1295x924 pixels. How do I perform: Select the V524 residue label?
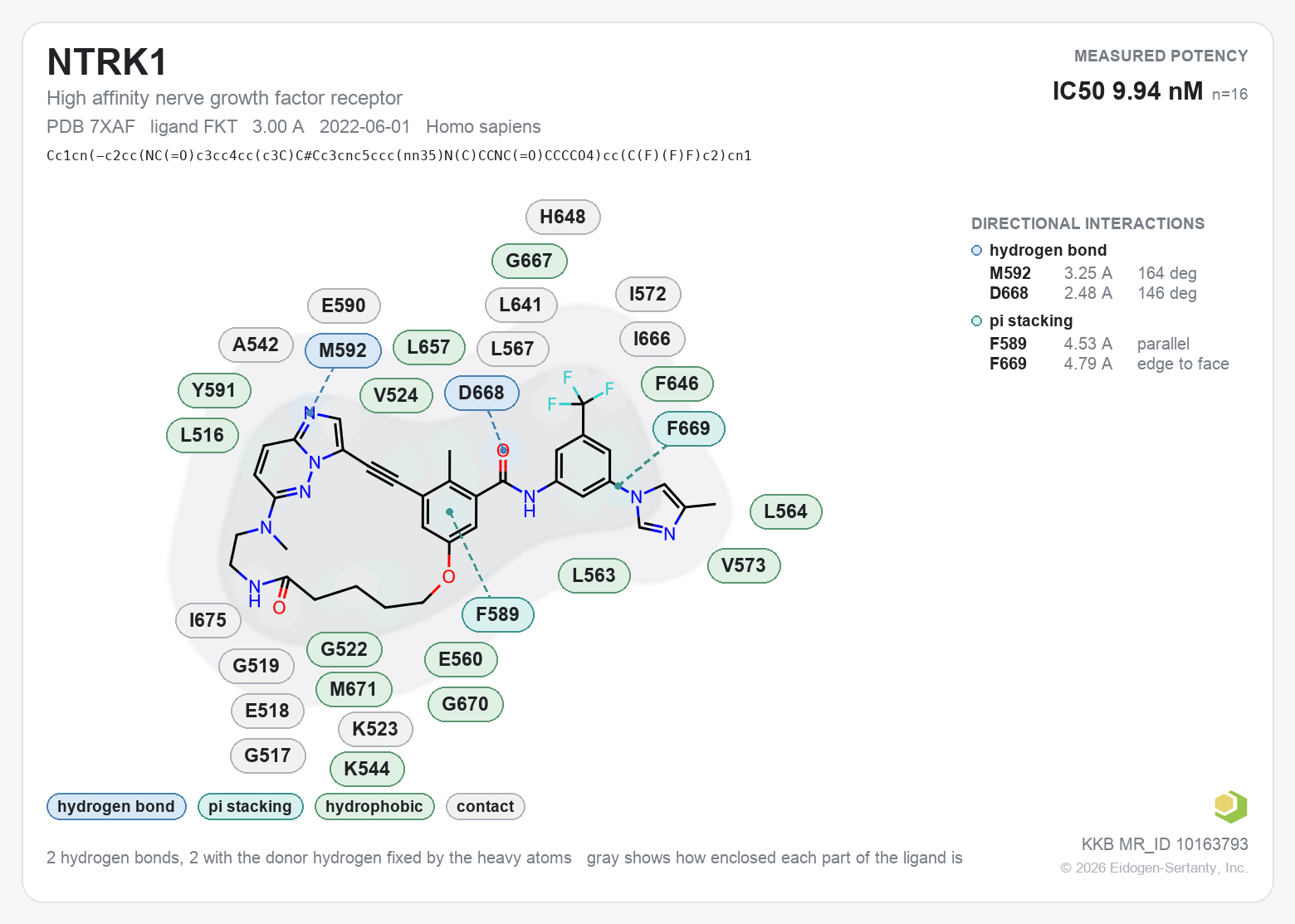[396, 395]
